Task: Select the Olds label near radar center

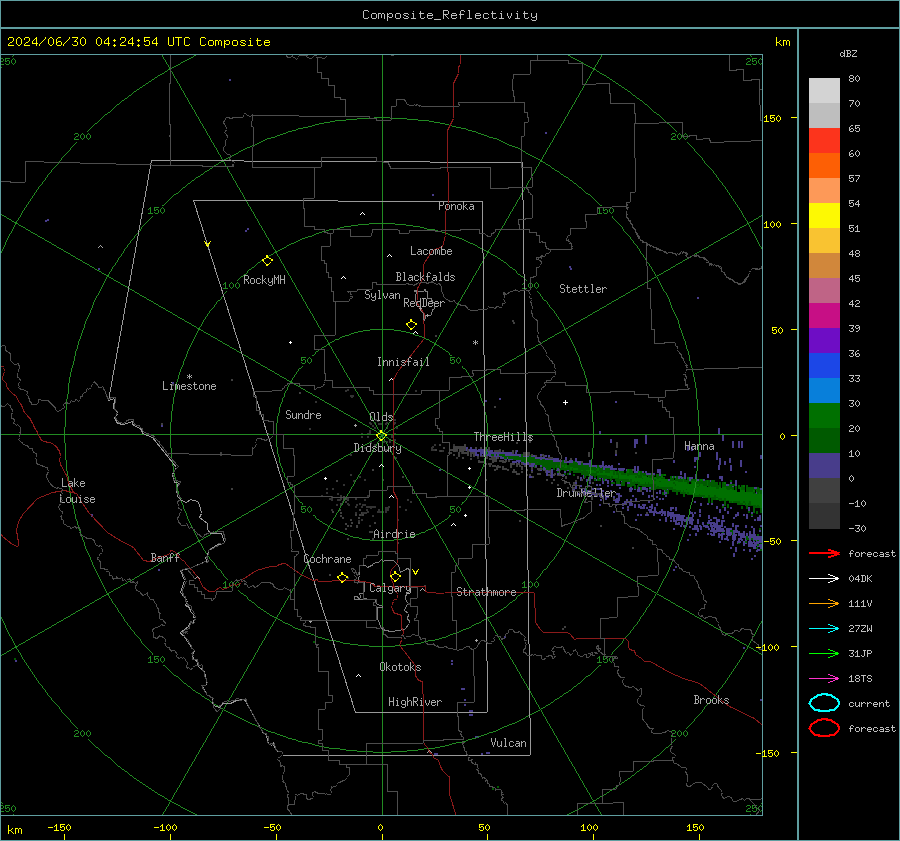Action: tap(381, 417)
